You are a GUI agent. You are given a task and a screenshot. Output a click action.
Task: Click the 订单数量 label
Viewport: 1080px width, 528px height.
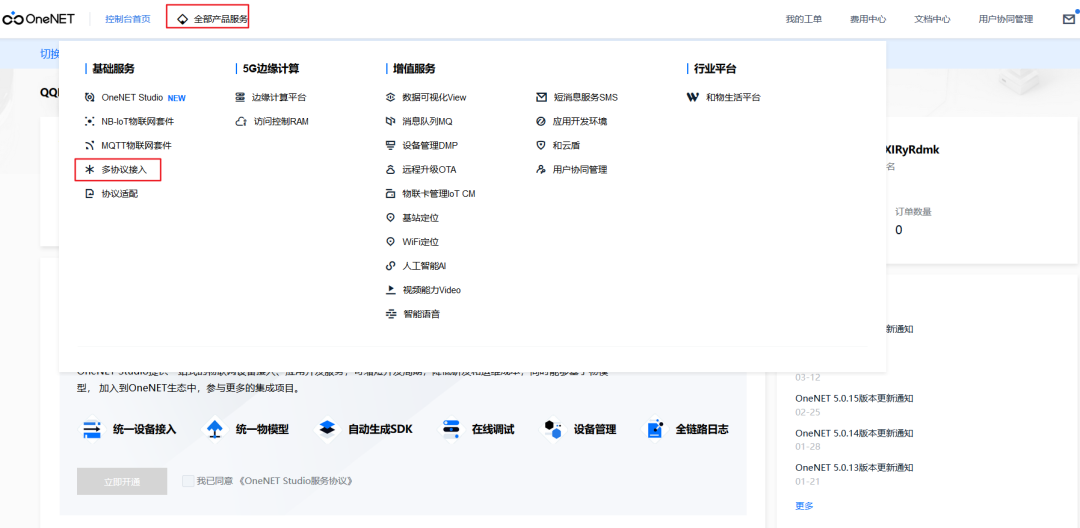coord(913,211)
